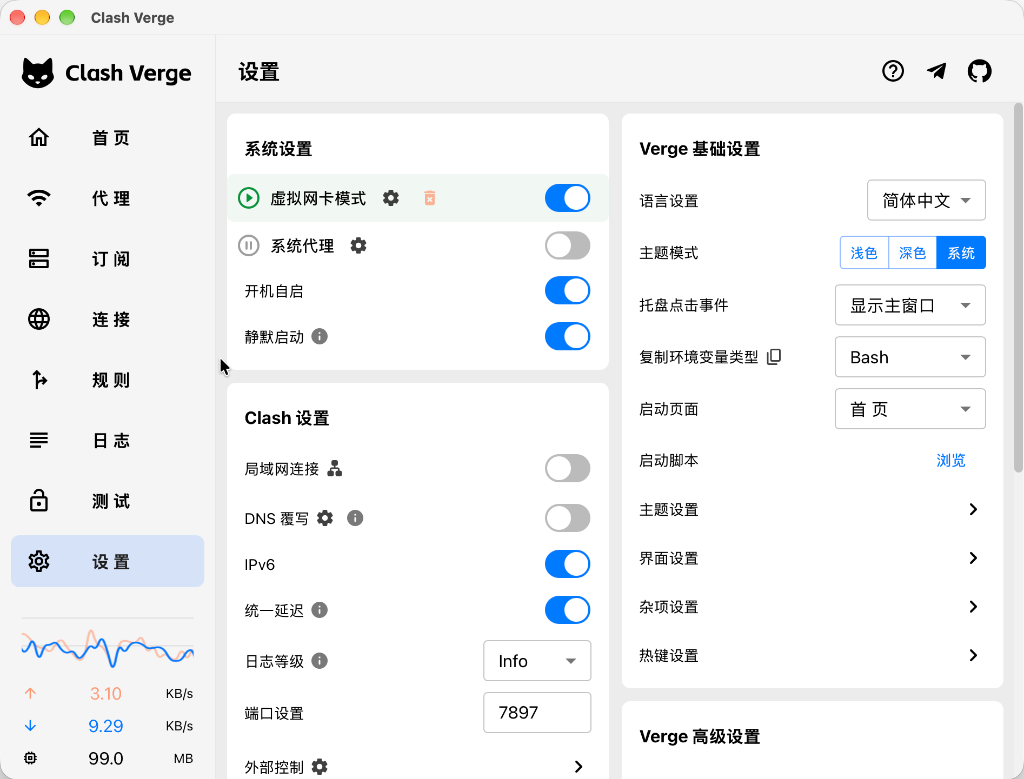
Task: Click the memory chip icon beside 99.0
Action: (30, 758)
